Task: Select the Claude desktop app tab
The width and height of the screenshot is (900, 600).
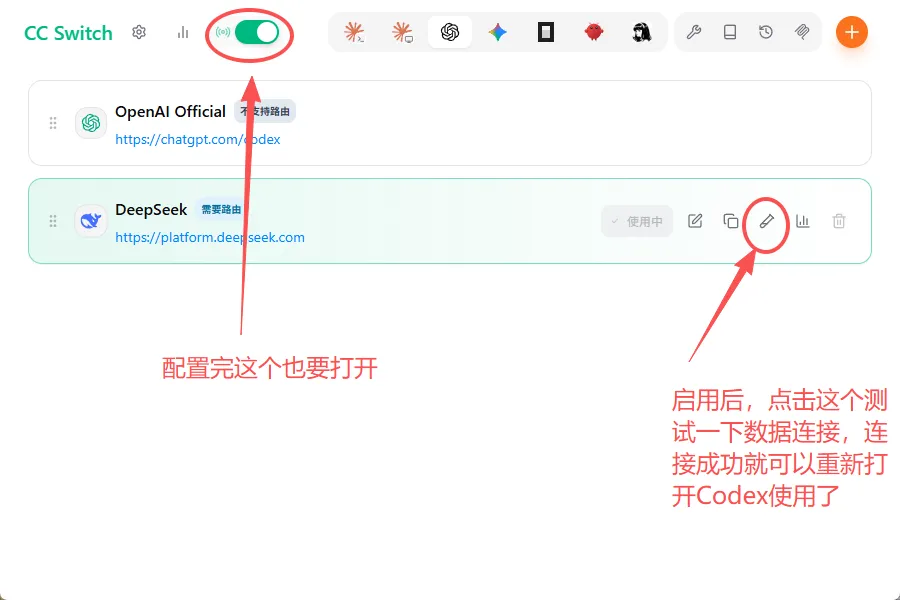Action: [402, 32]
